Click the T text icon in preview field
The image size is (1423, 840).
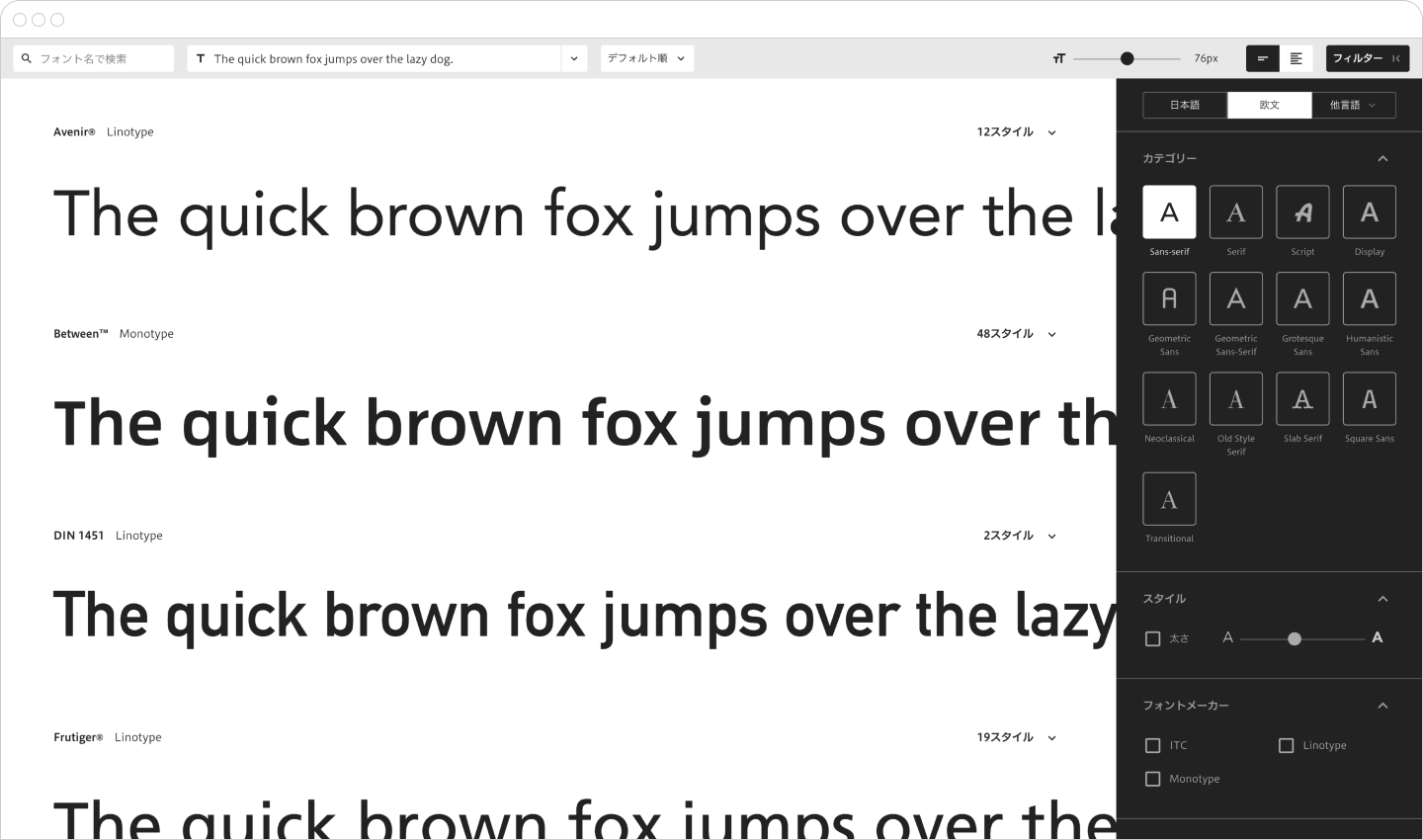tap(201, 58)
